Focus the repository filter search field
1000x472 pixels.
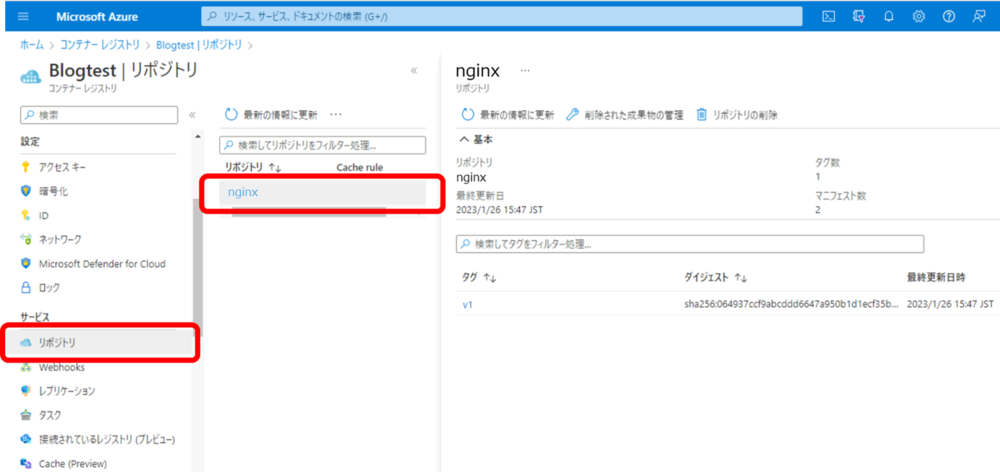[x=322, y=145]
